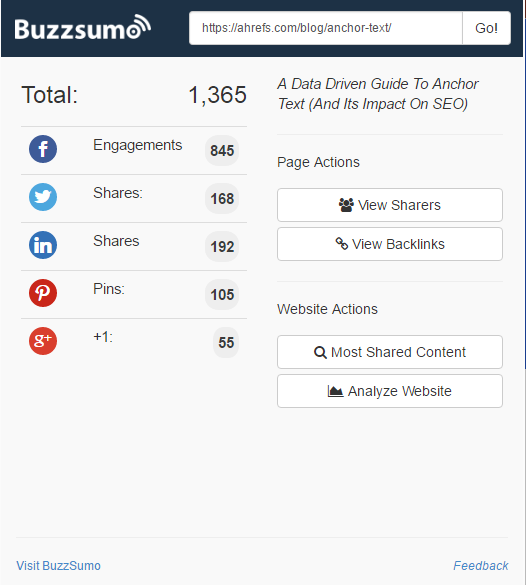Screen dimensions: 526x585
Task: Click the chain link icon in View Backlinks
Action: [x=342, y=244]
